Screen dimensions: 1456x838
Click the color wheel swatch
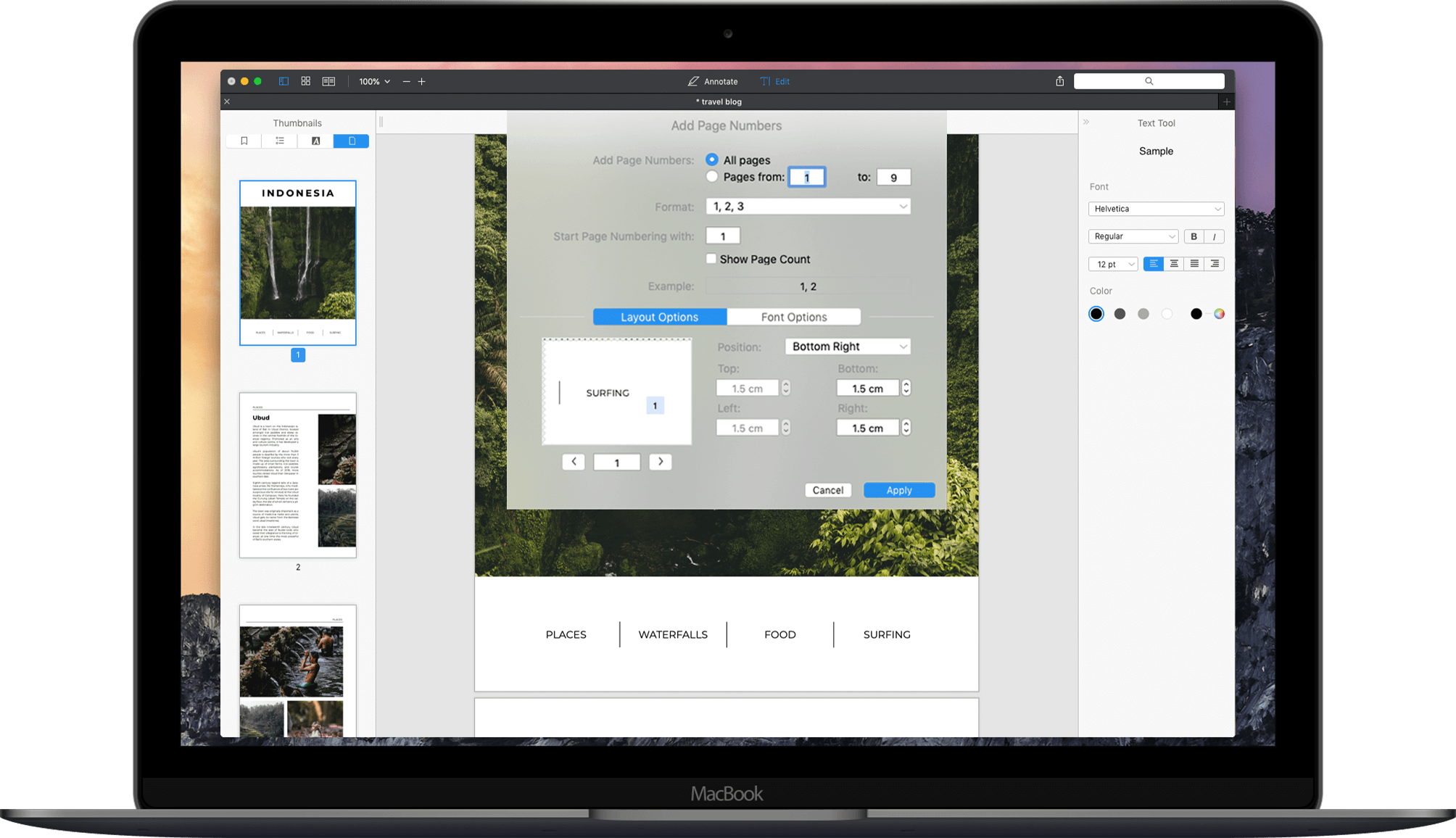[x=1220, y=313]
